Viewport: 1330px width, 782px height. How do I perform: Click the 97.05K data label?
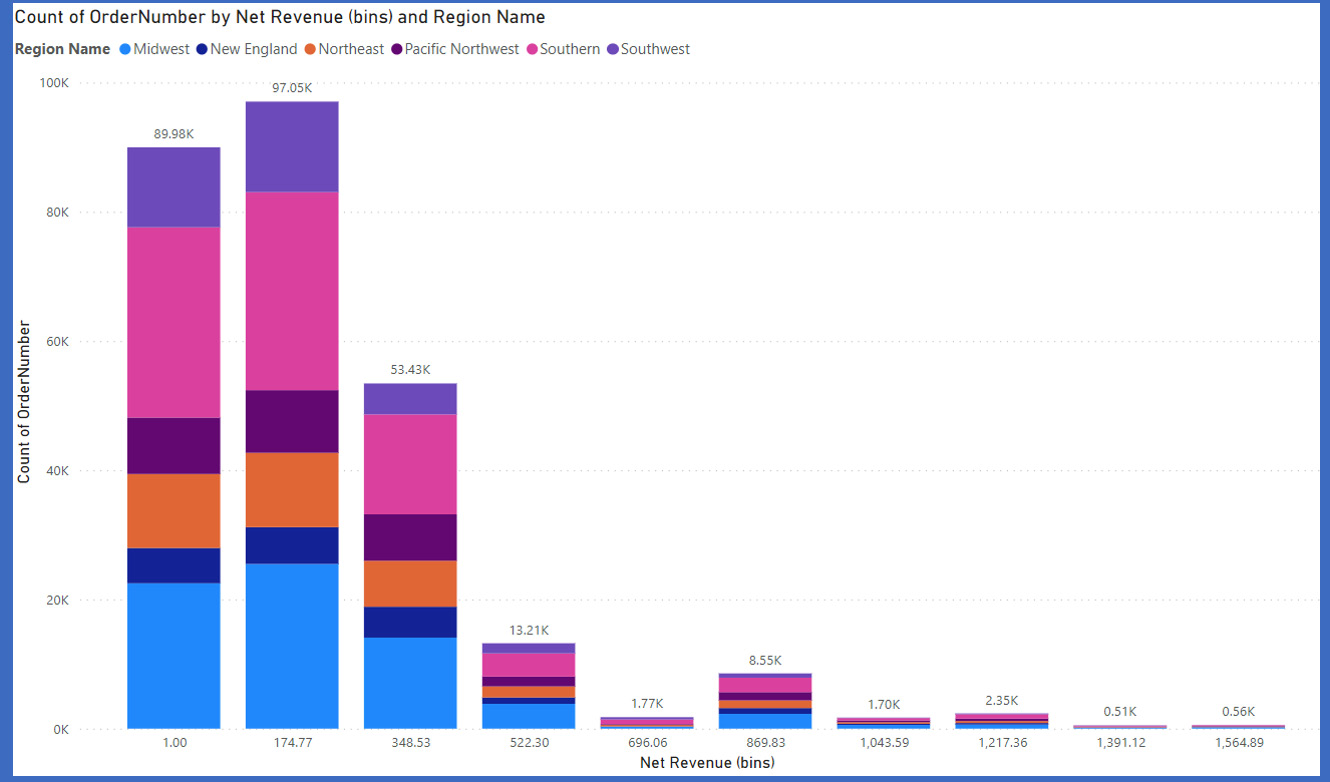tap(292, 89)
